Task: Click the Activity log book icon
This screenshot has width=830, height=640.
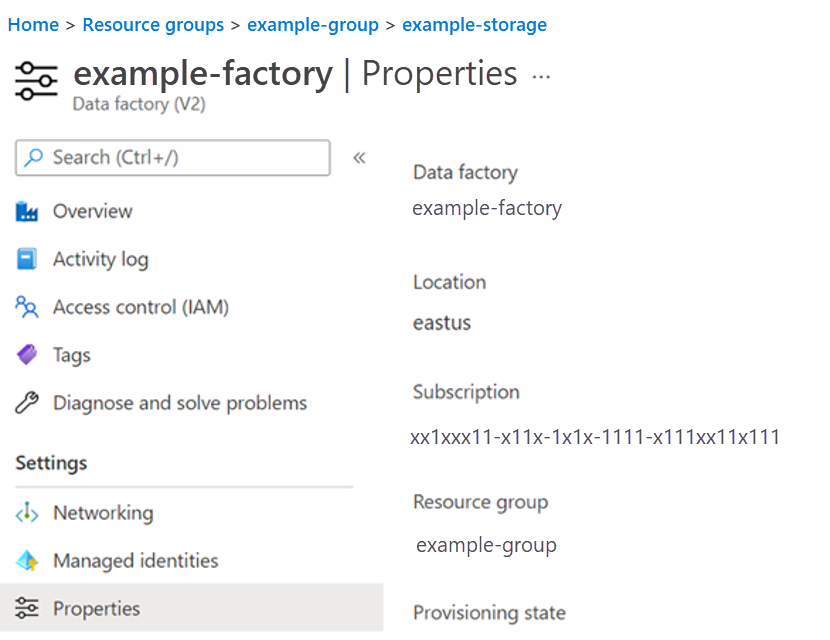Action: point(26,259)
